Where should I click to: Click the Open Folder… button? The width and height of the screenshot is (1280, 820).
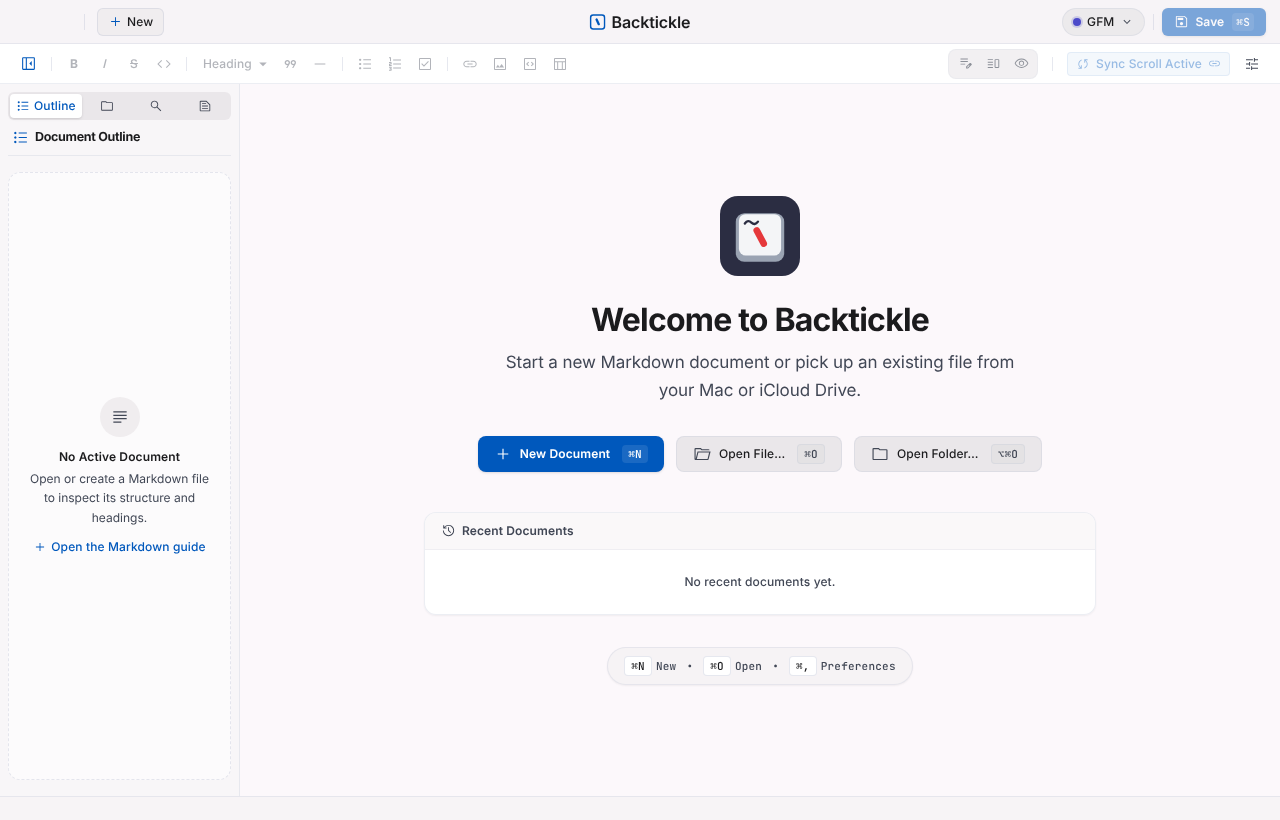[948, 454]
